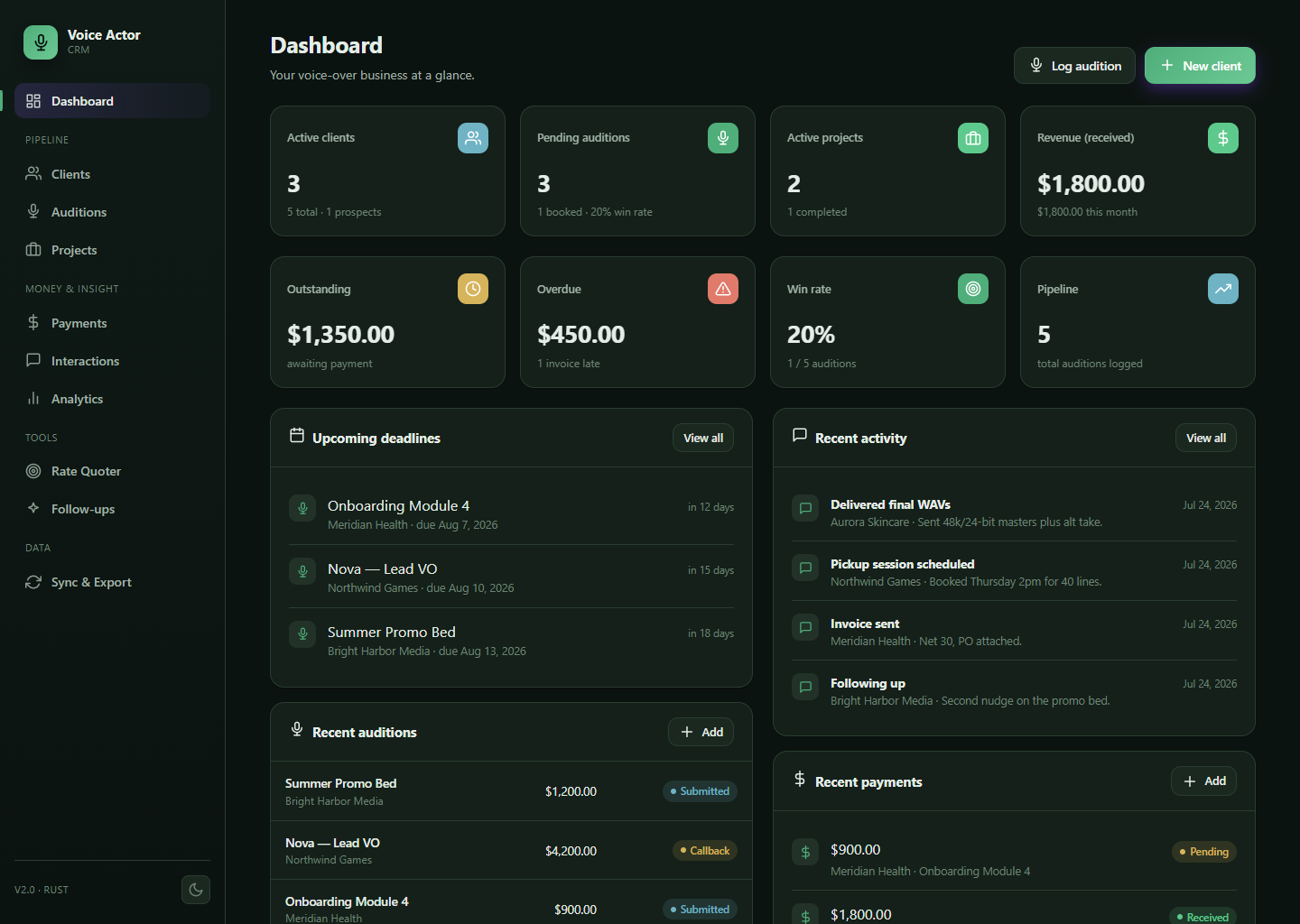
Task: Open the Summer Promo Bed deadline
Action: tap(511, 640)
